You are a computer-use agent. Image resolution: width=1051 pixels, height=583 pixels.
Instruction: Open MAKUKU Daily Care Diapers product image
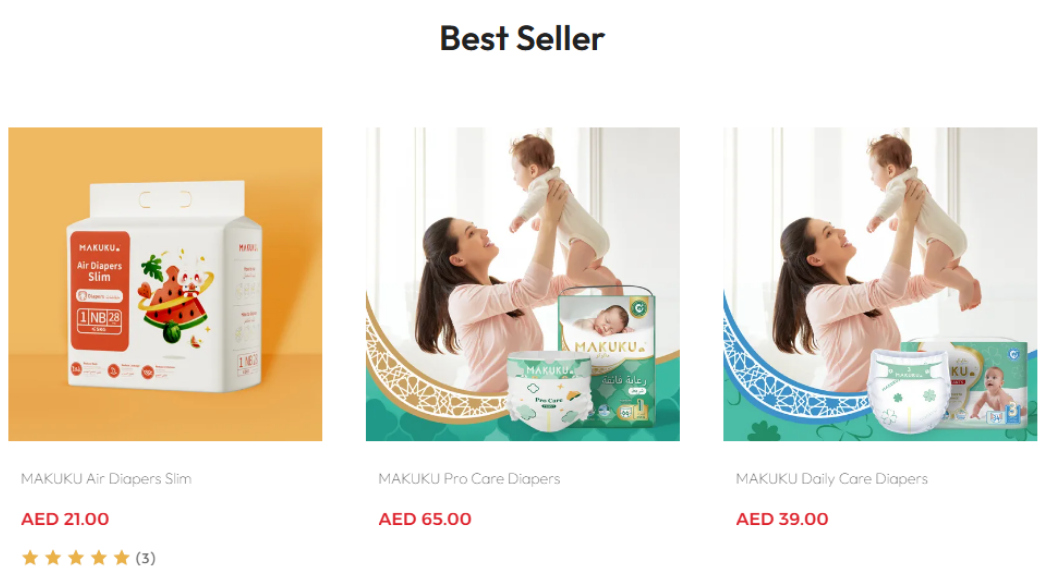click(880, 284)
